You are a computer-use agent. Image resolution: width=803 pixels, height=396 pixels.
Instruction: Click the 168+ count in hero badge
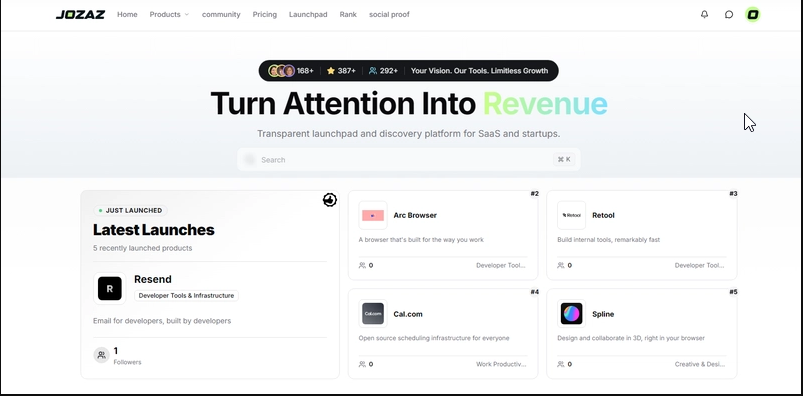pos(305,71)
